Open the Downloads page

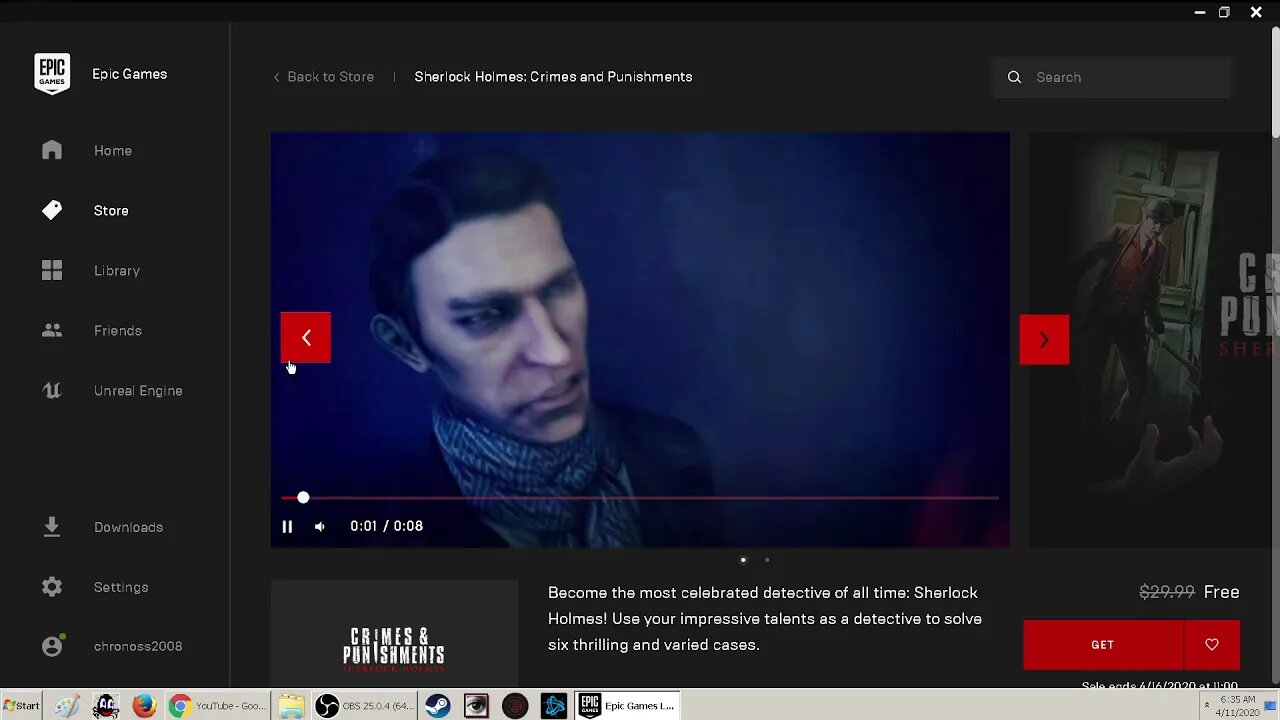pyautogui.click(x=128, y=527)
